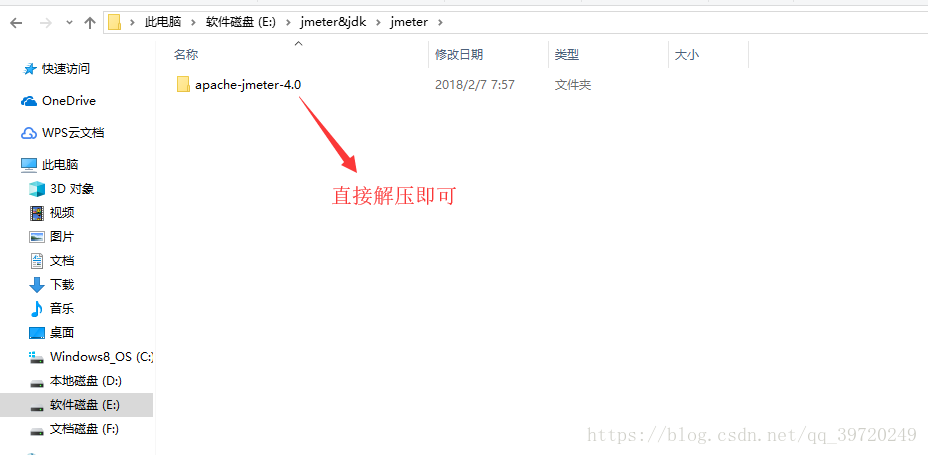
Task: Click the back navigation arrow
Action: coord(16,23)
